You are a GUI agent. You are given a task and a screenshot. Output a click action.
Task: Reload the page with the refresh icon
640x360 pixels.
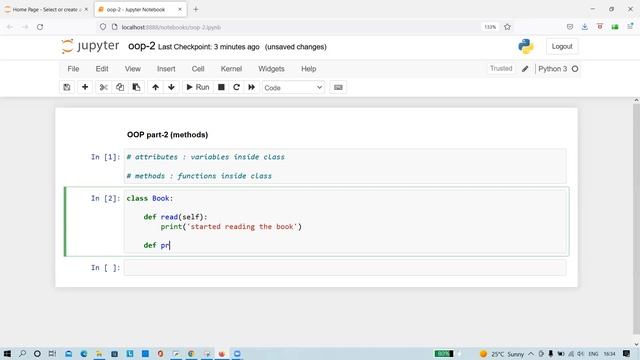[40, 27]
